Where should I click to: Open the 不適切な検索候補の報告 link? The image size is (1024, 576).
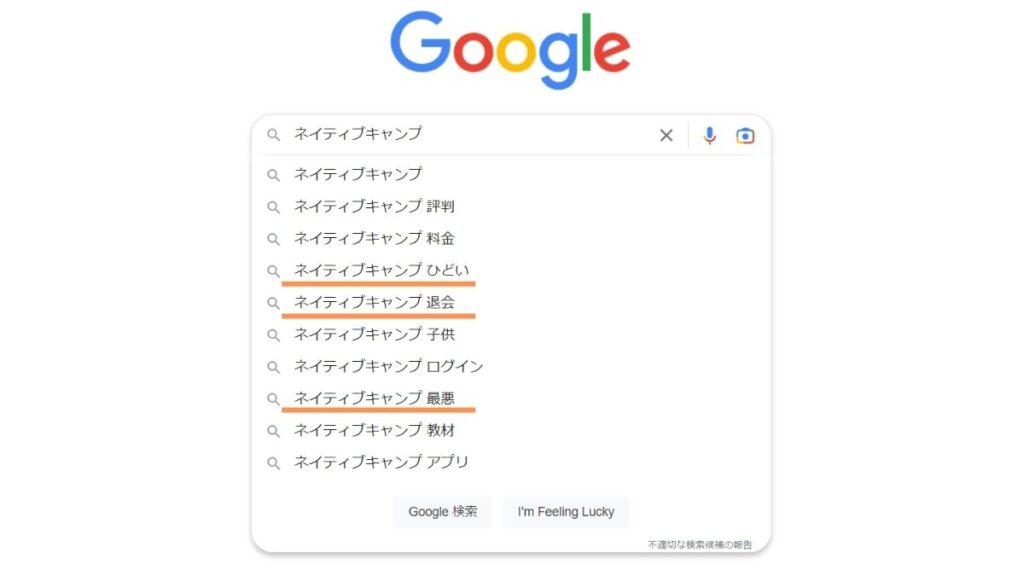[699, 544]
